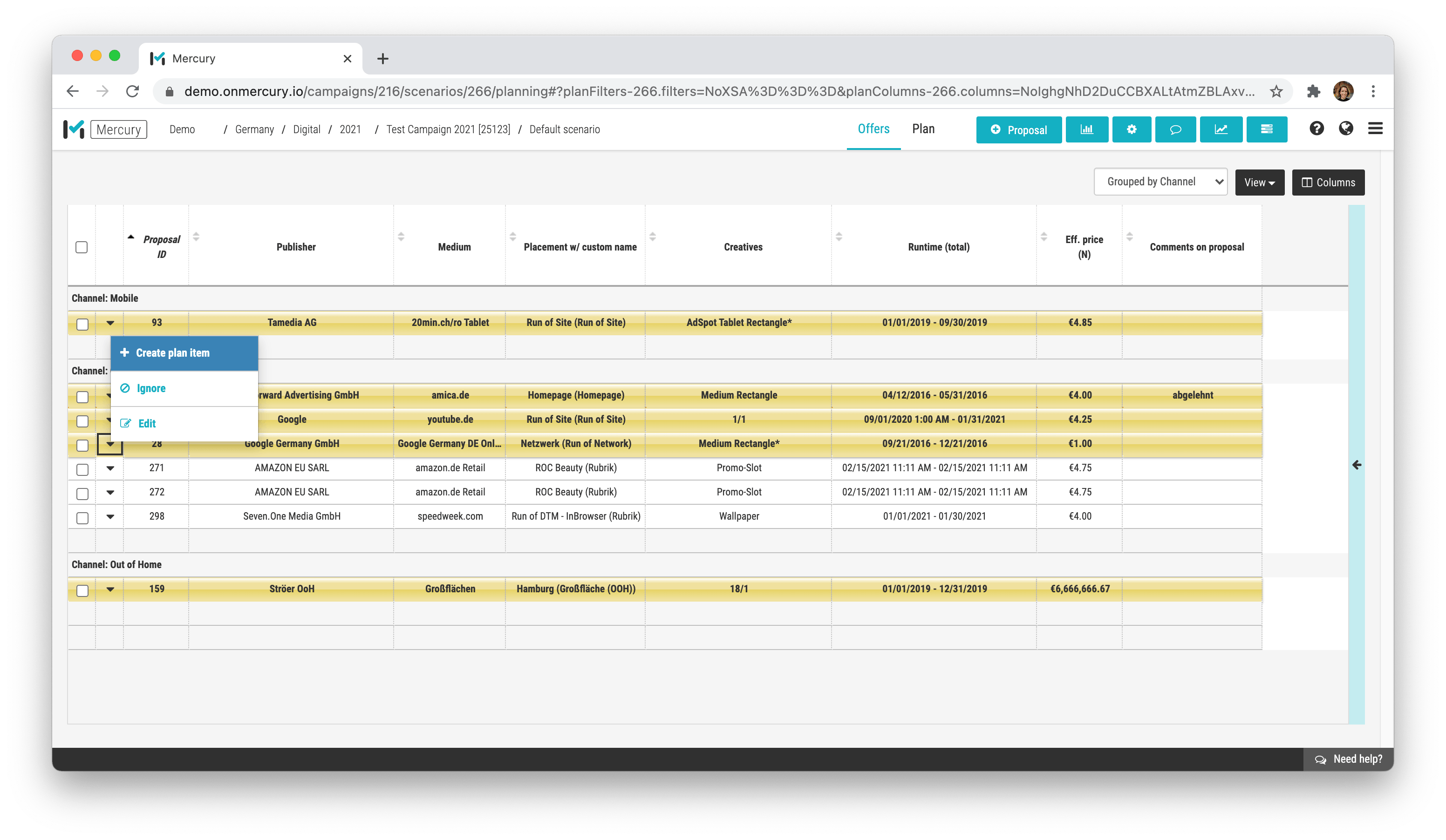Screen dimensions: 1446x840
Task: Open the settings gear icon button
Action: point(1131,129)
